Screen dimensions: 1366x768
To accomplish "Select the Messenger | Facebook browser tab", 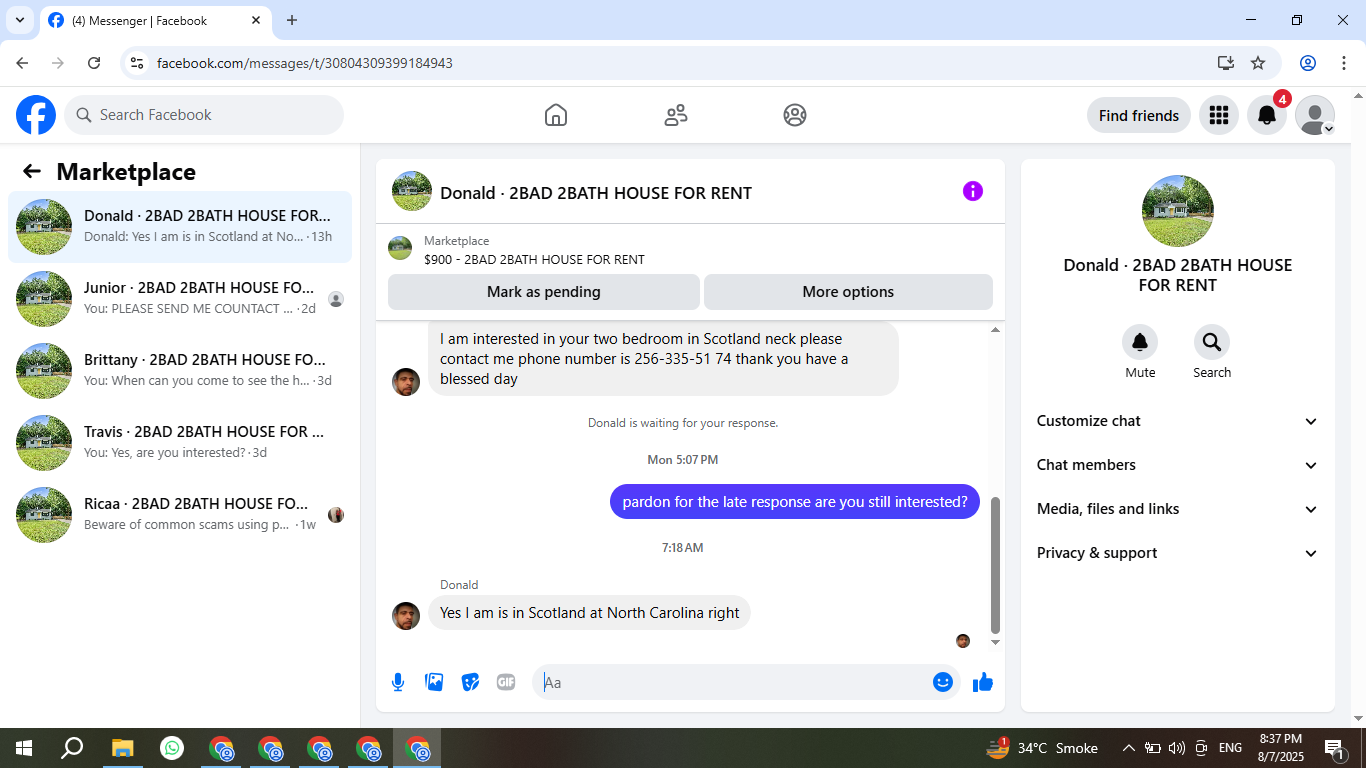I will tap(155, 20).
